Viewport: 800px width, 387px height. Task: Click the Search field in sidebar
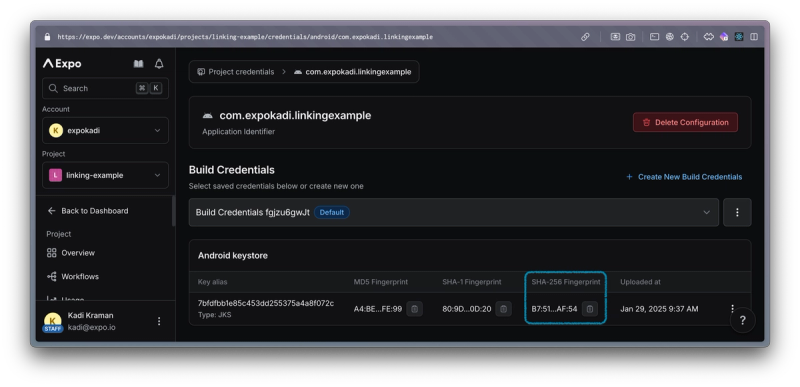tap(105, 88)
